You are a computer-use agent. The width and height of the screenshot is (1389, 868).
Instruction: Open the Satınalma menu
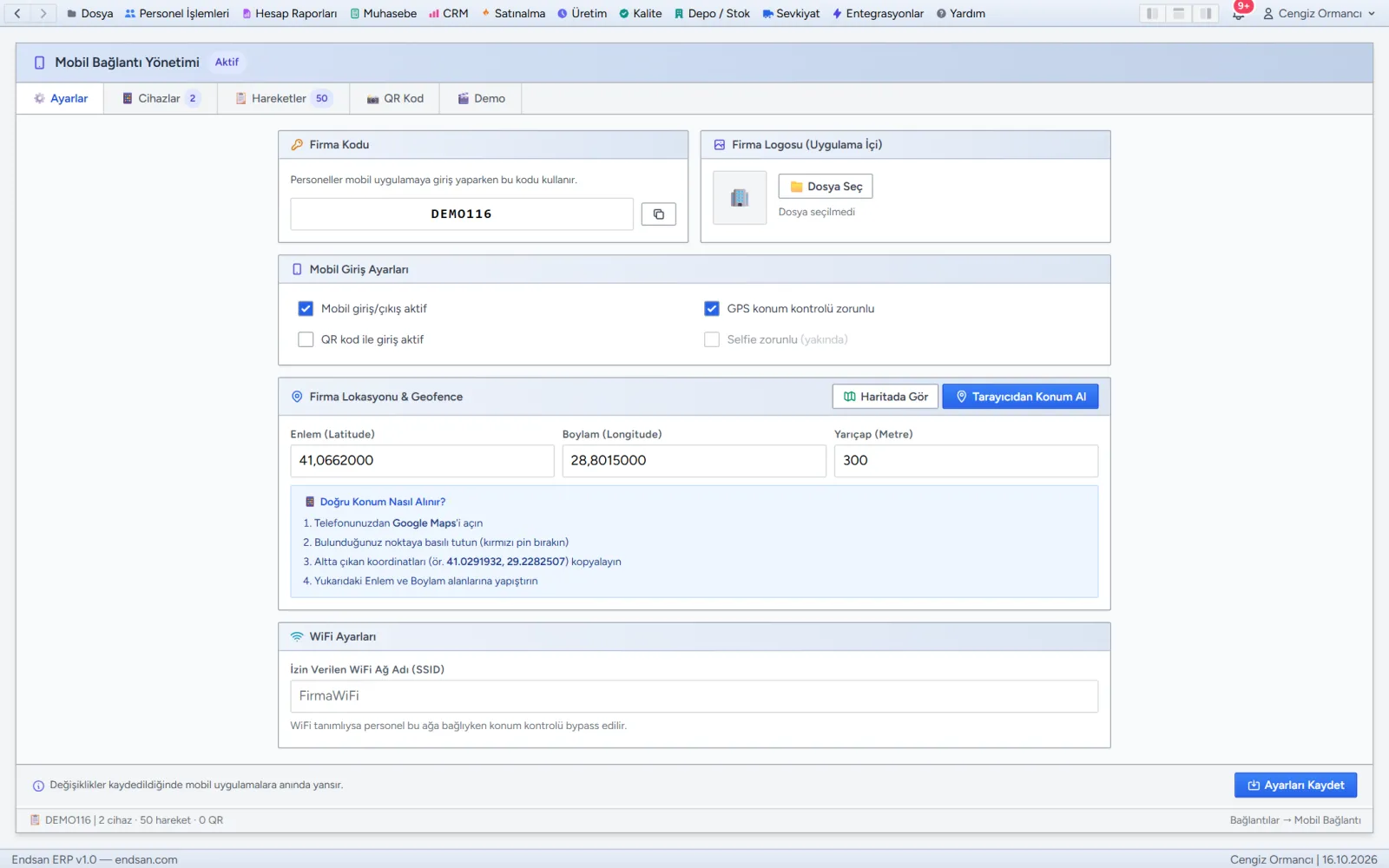coord(513,13)
